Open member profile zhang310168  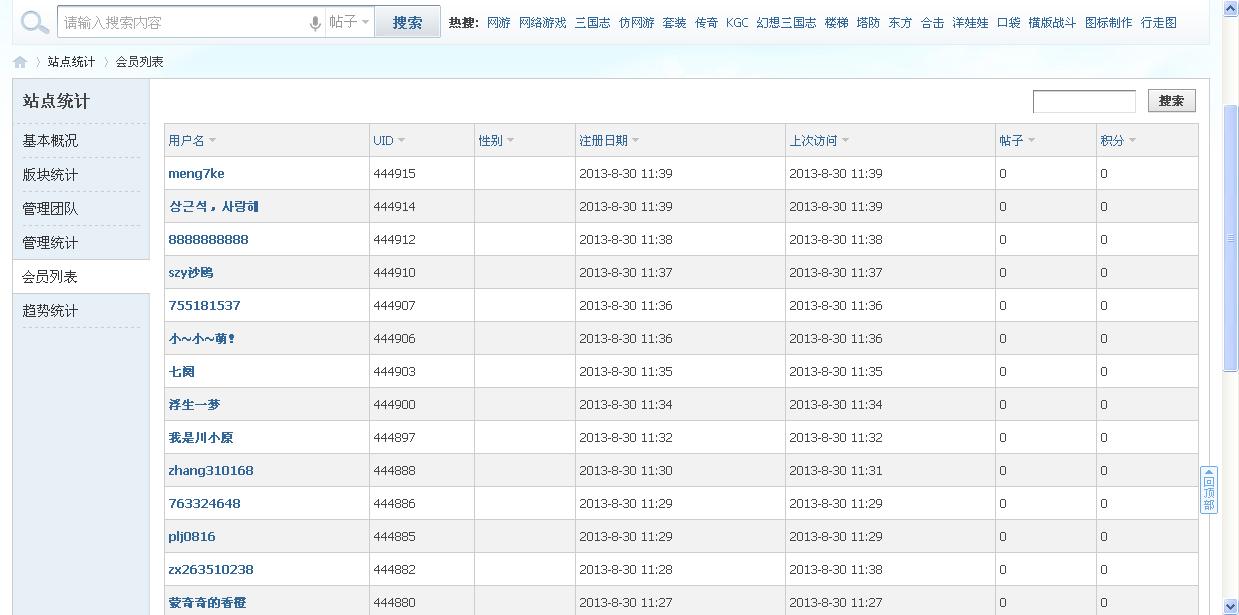[x=211, y=471]
